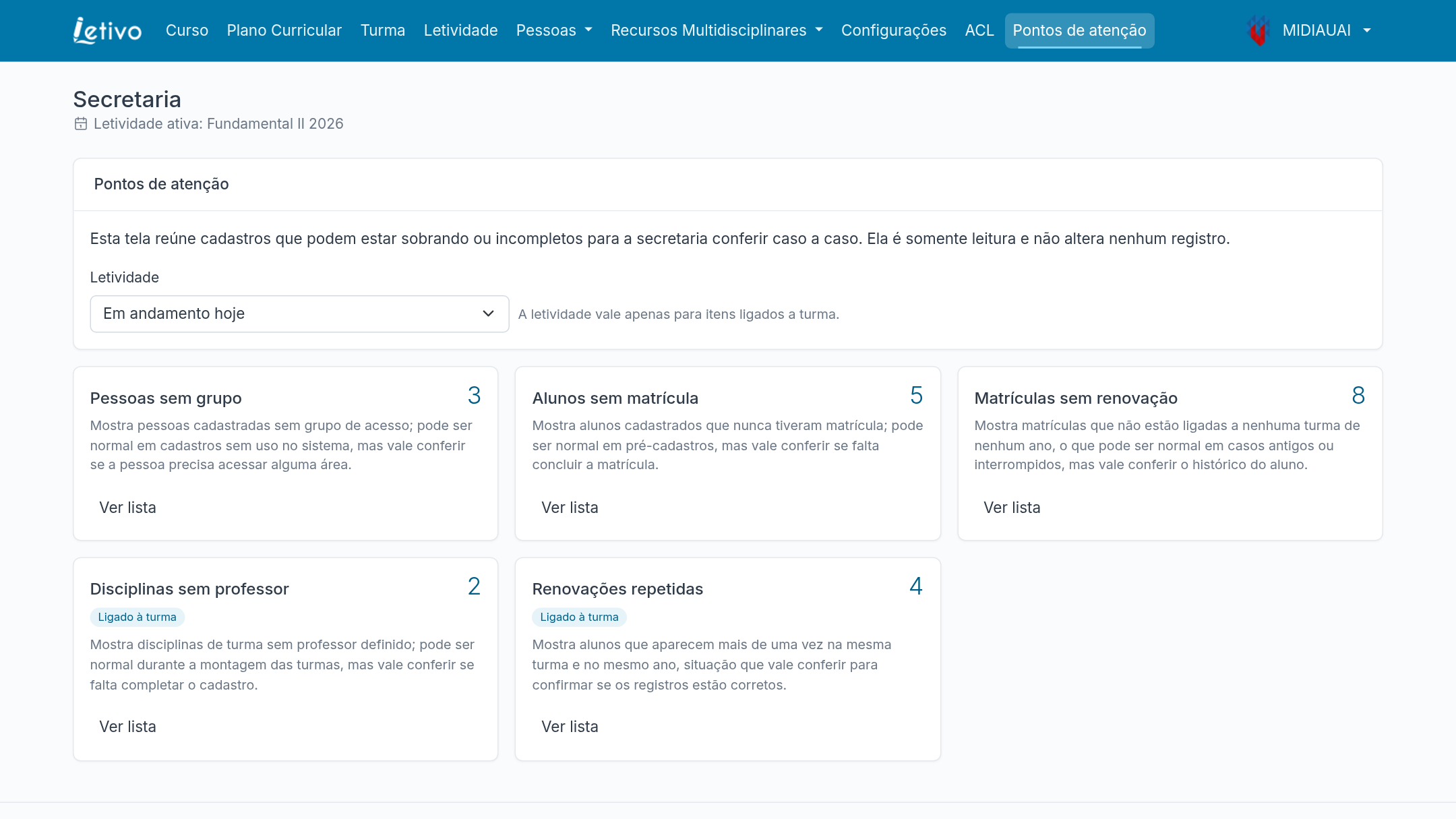
Task: Open the Letividade 'Em andamento hoje' select
Action: pyautogui.click(x=299, y=314)
